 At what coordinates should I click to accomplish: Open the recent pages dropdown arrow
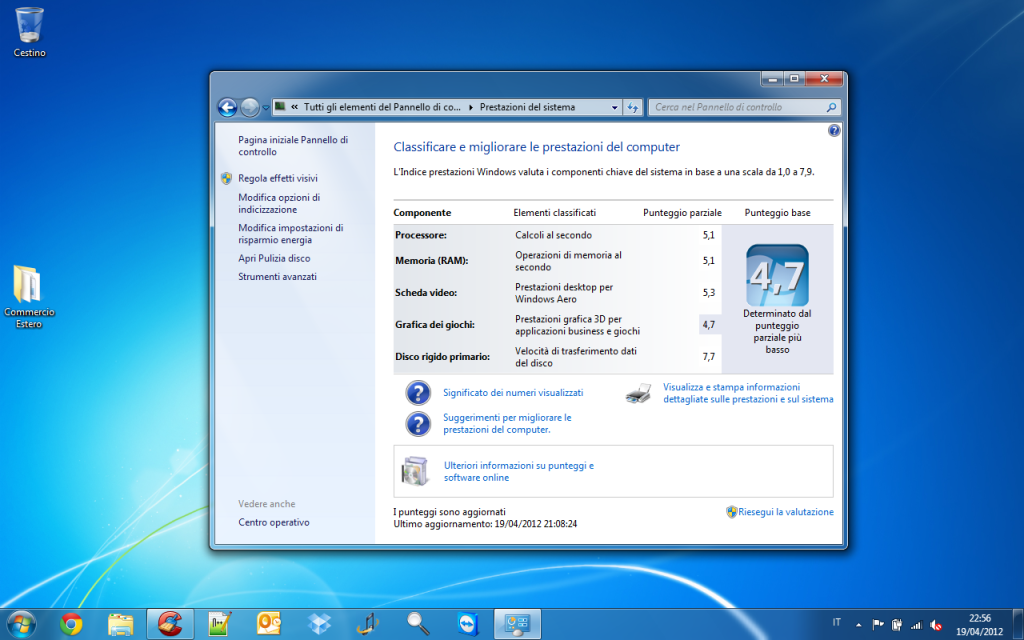[266, 107]
